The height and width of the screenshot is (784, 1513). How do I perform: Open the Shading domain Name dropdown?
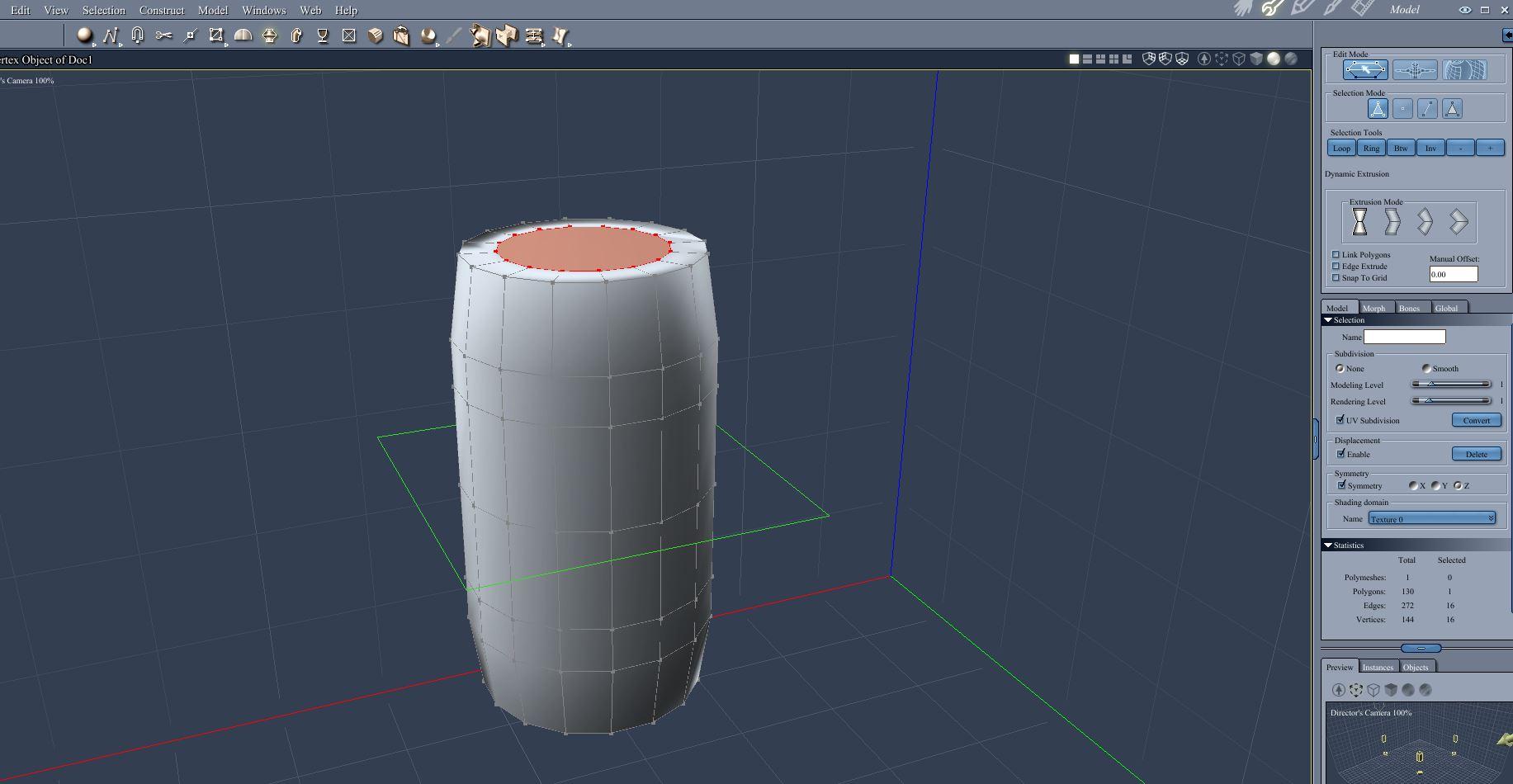1432,518
